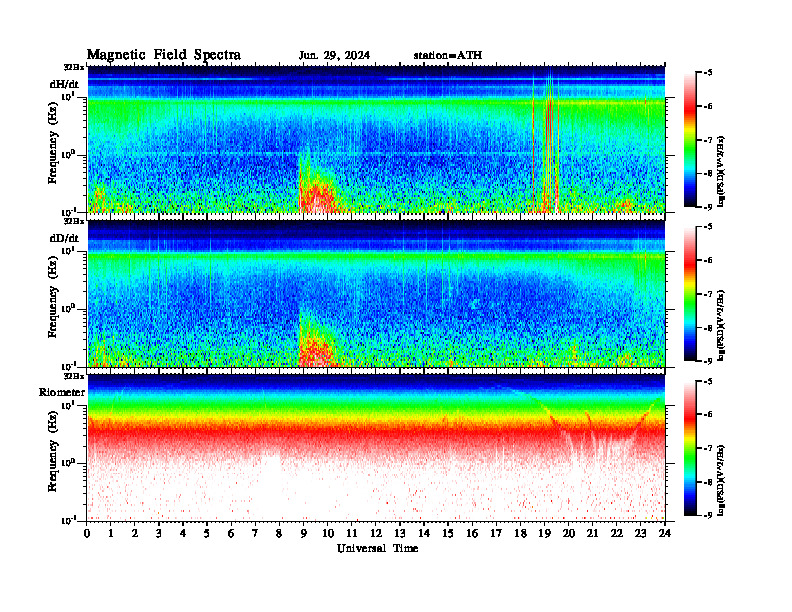Click the hour 1 tick label

coord(111,533)
